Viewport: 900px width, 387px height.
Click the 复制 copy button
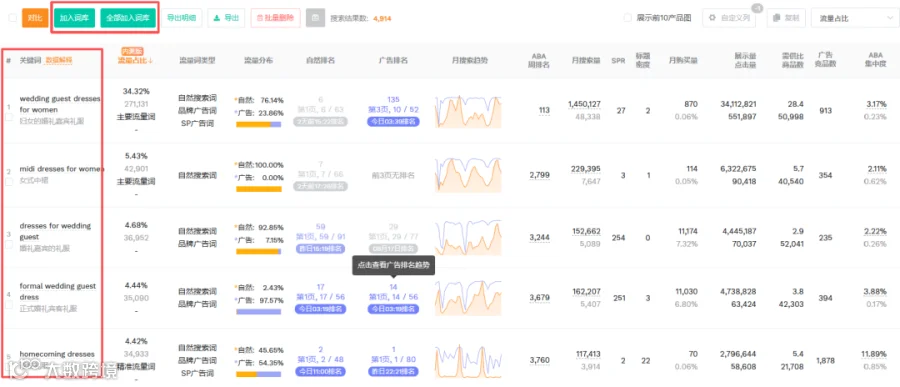point(786,18)
